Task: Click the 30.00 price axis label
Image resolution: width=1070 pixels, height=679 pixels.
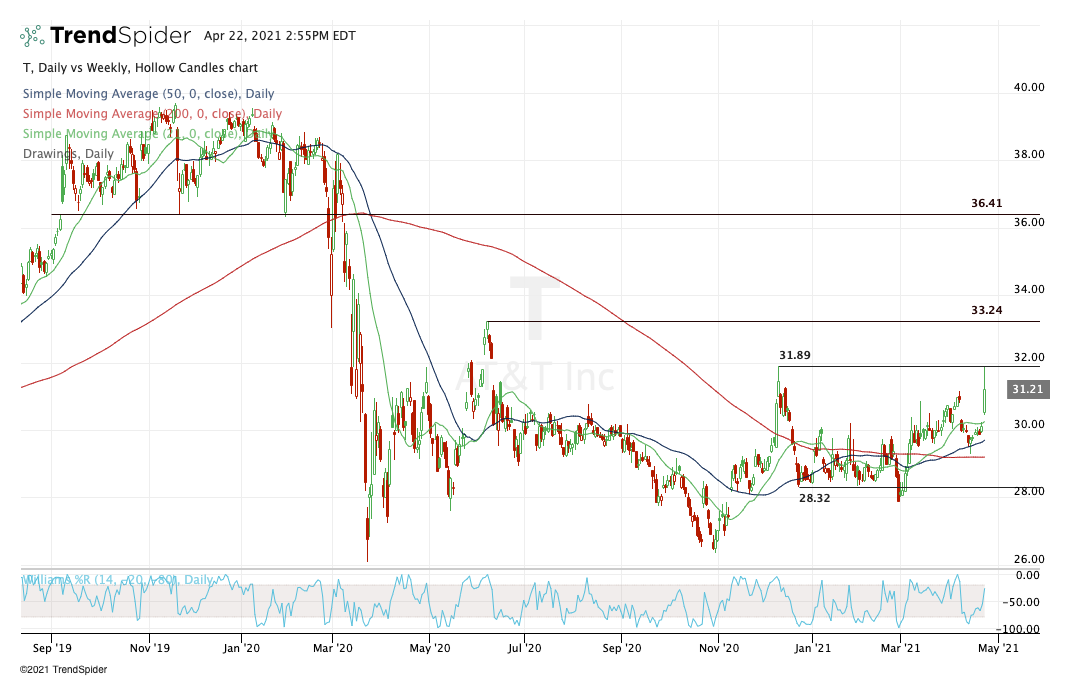Action: (1029, 424)
